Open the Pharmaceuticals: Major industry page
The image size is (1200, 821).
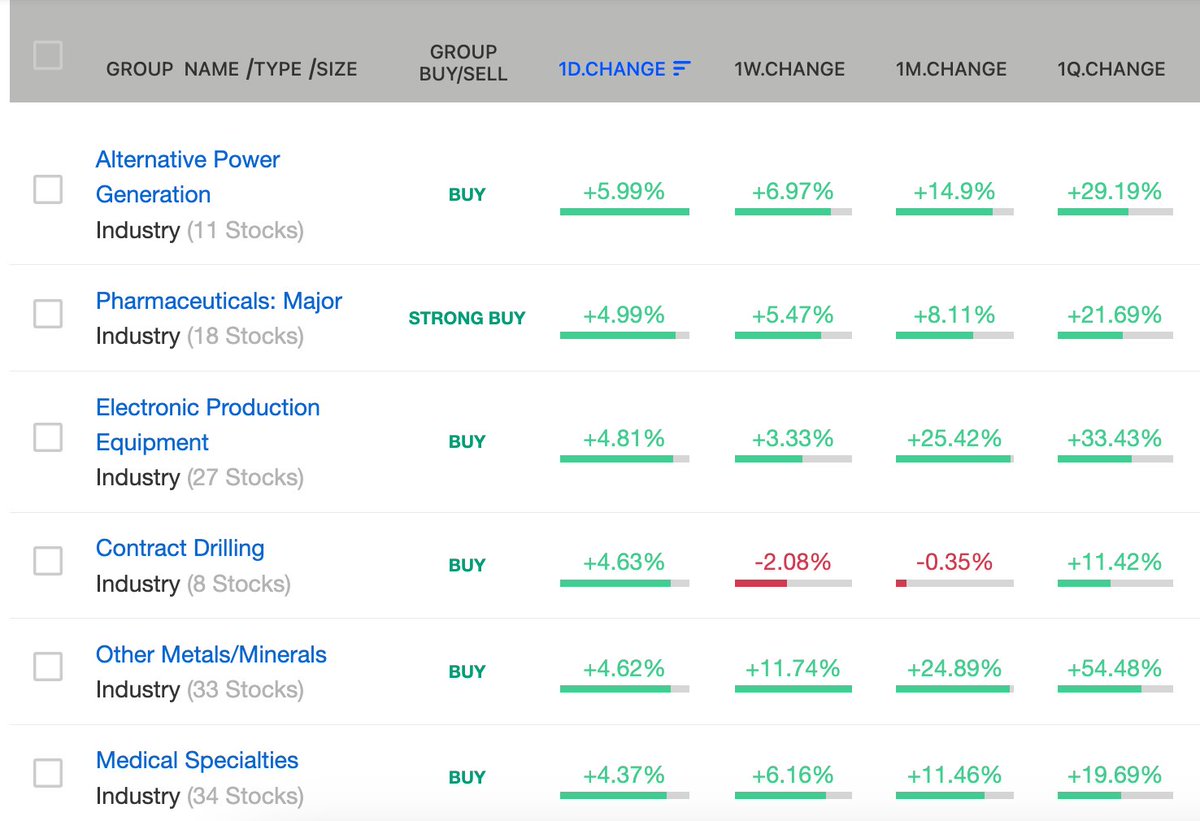(218, 300)
